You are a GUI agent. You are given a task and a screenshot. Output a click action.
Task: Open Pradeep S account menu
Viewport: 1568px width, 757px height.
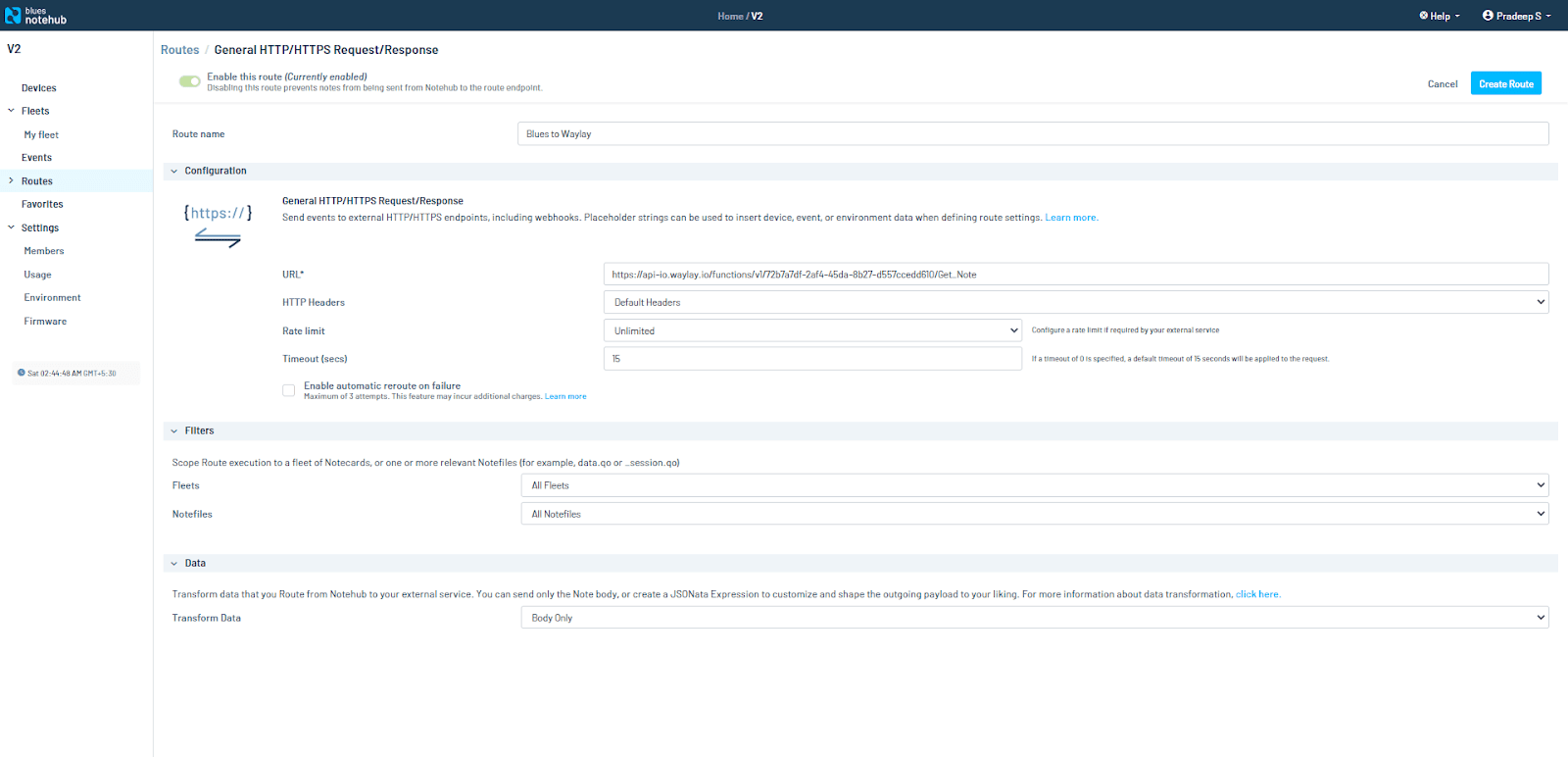(x=1517, y=16)
